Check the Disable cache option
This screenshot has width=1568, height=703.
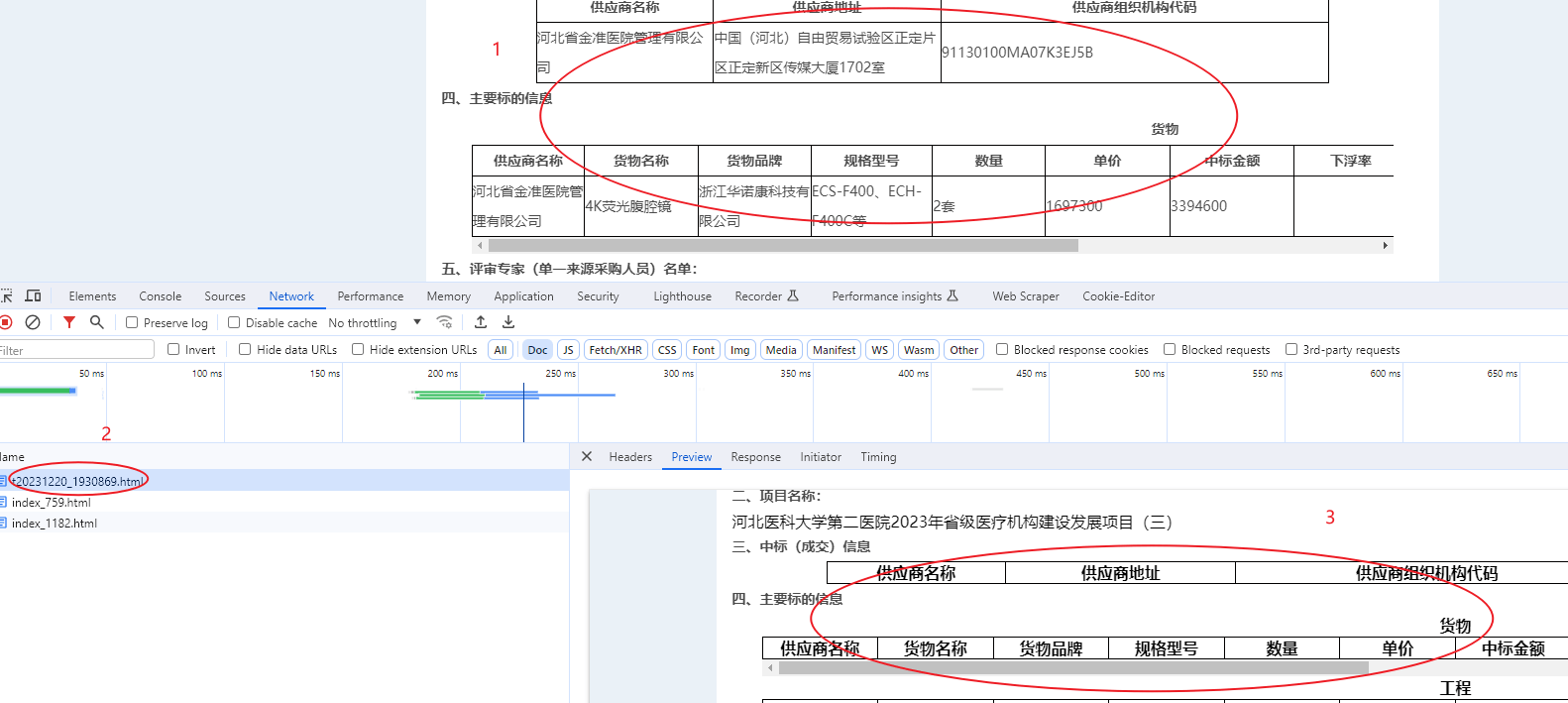tap(234, 322)
